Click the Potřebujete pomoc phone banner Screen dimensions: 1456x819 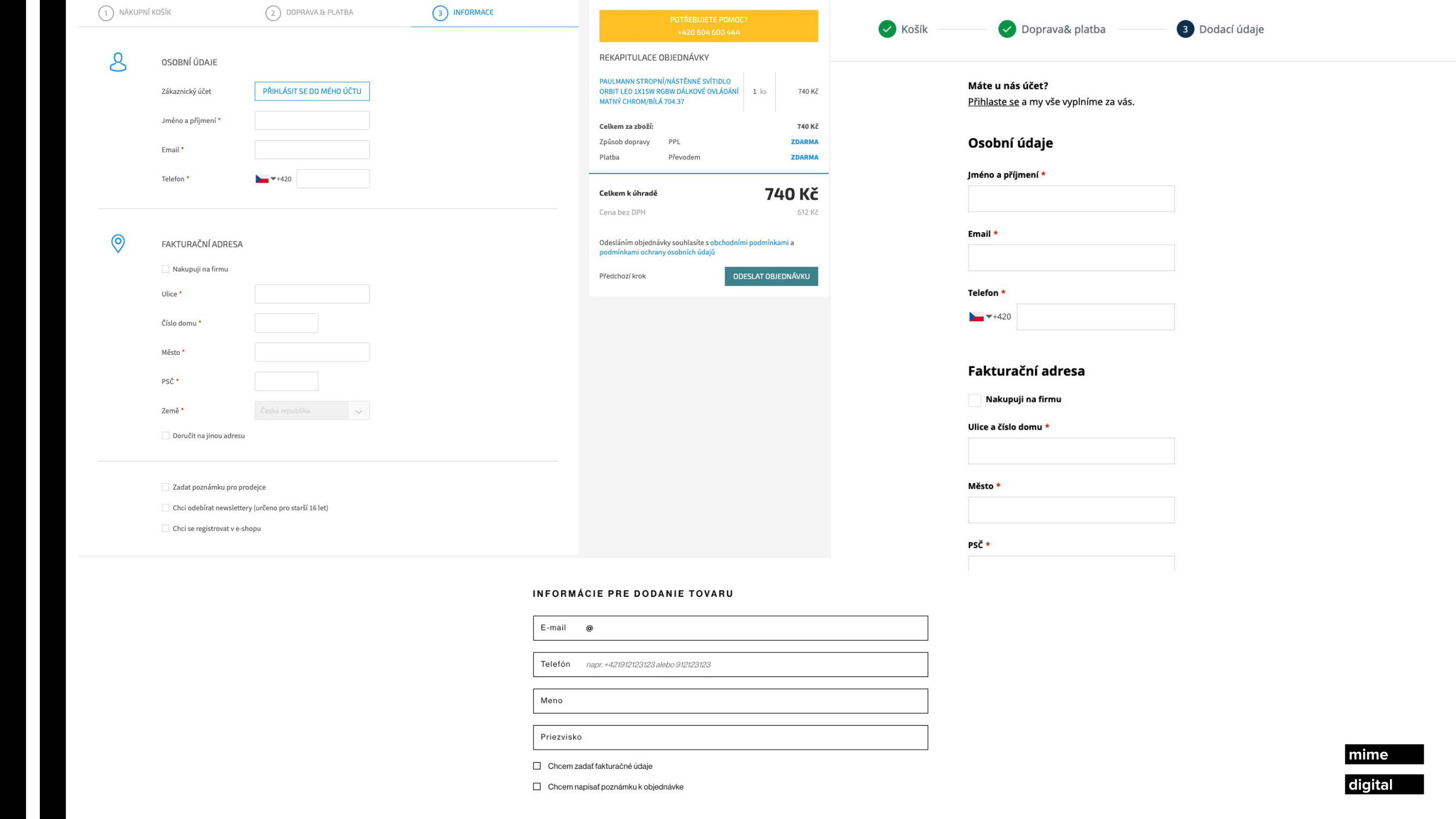(x=708, y=26)
